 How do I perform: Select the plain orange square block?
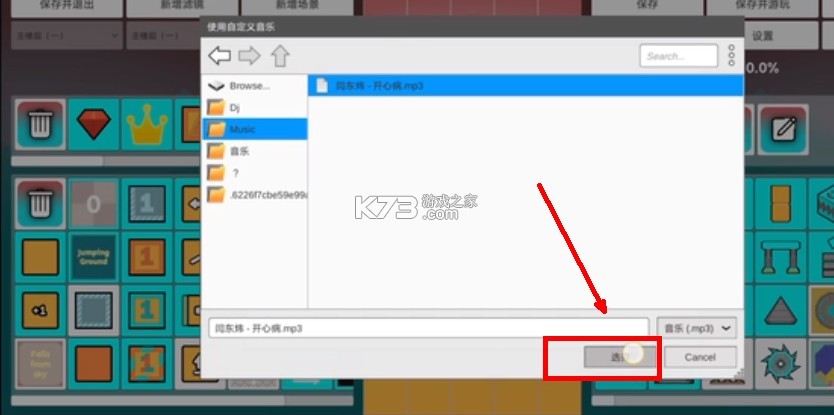pyautogui.click(x=94, y=363)
